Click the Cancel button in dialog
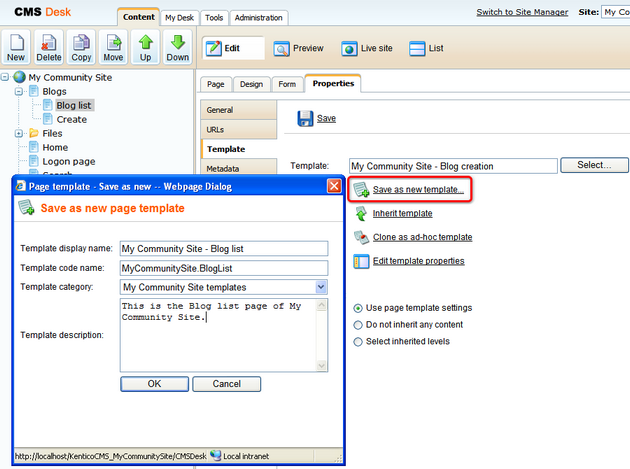630x469 pixels. tap(227, 384)
